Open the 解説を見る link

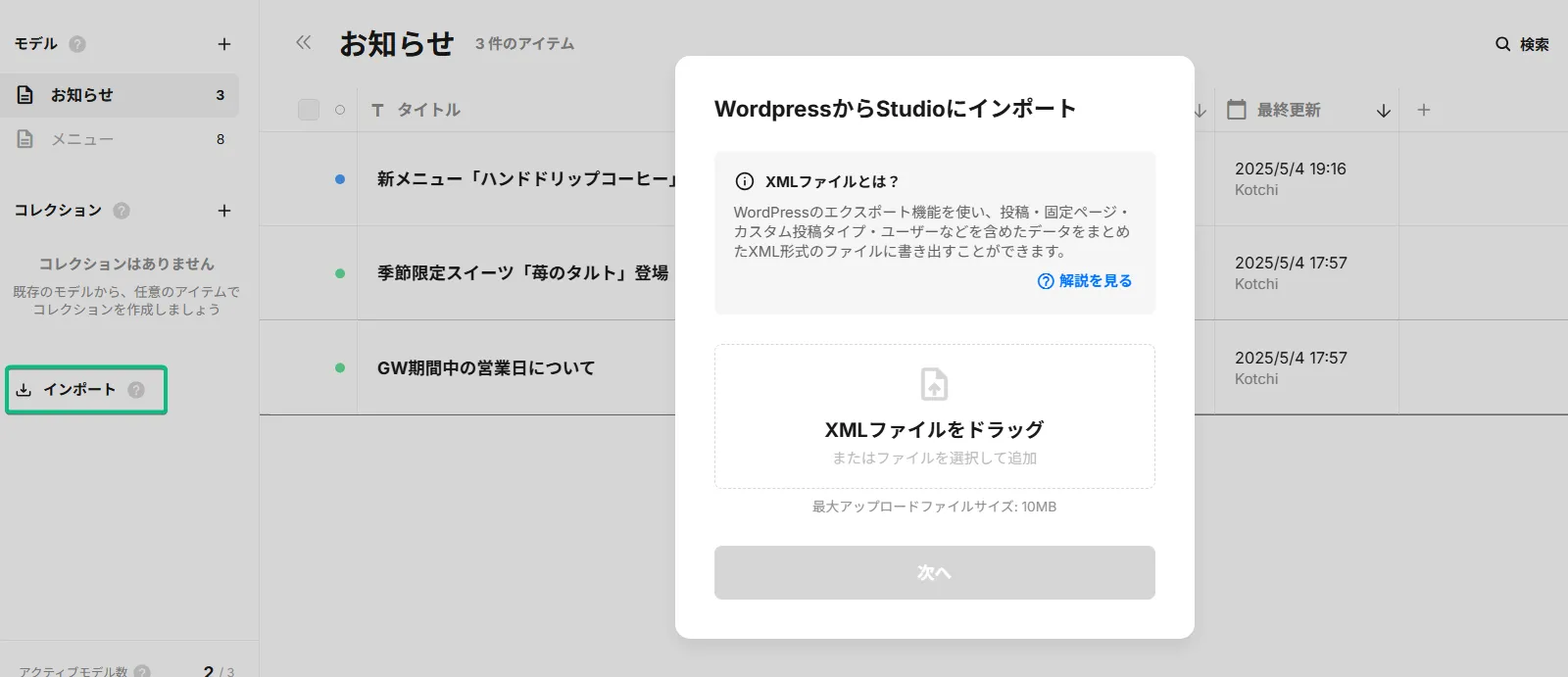pos(1085,281)
